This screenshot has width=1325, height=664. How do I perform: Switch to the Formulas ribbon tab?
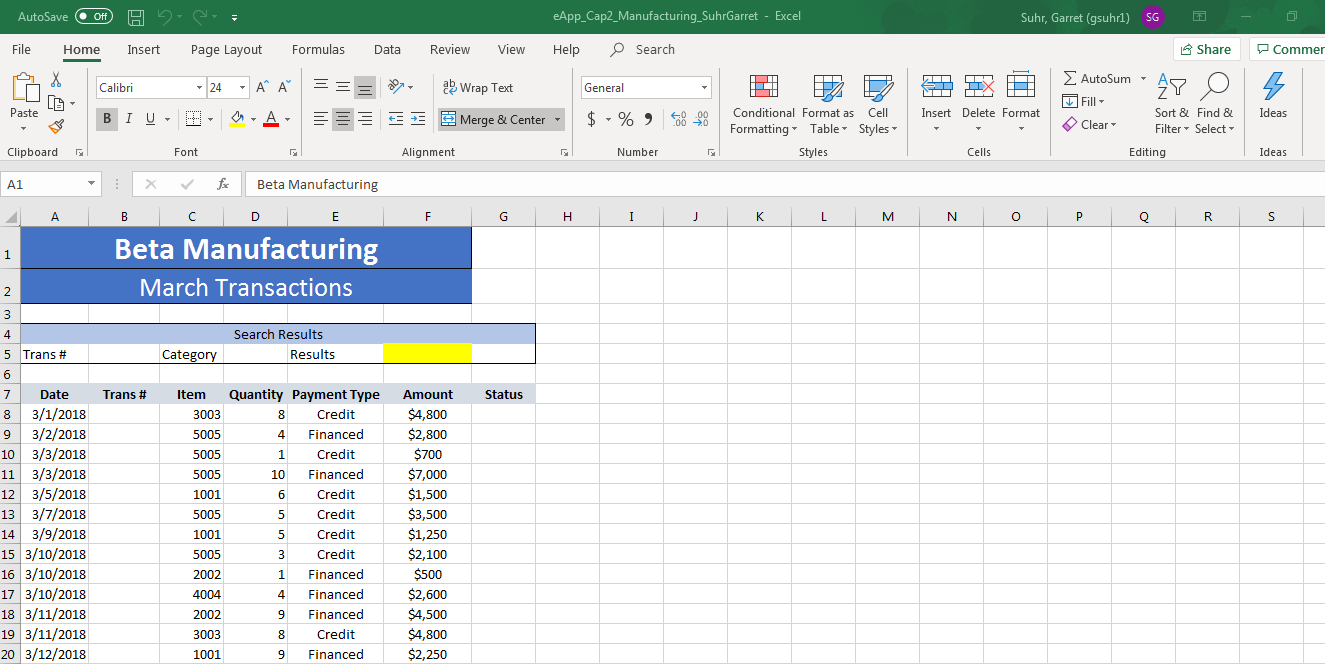click(x=317, y=49)
